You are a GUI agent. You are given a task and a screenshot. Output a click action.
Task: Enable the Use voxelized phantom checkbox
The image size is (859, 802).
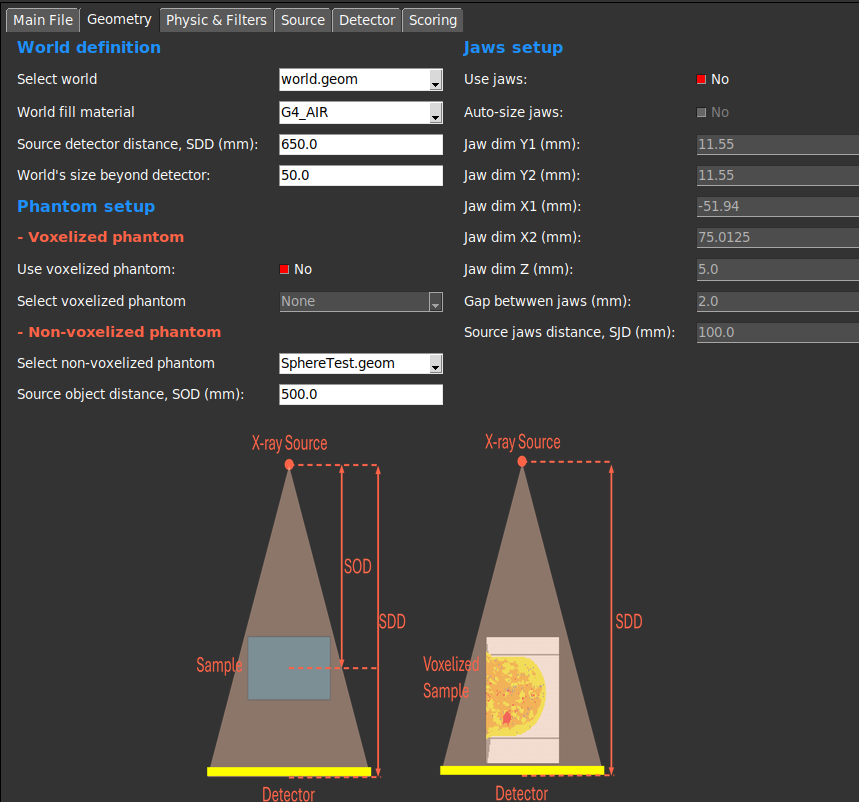(x=284, y=270)
